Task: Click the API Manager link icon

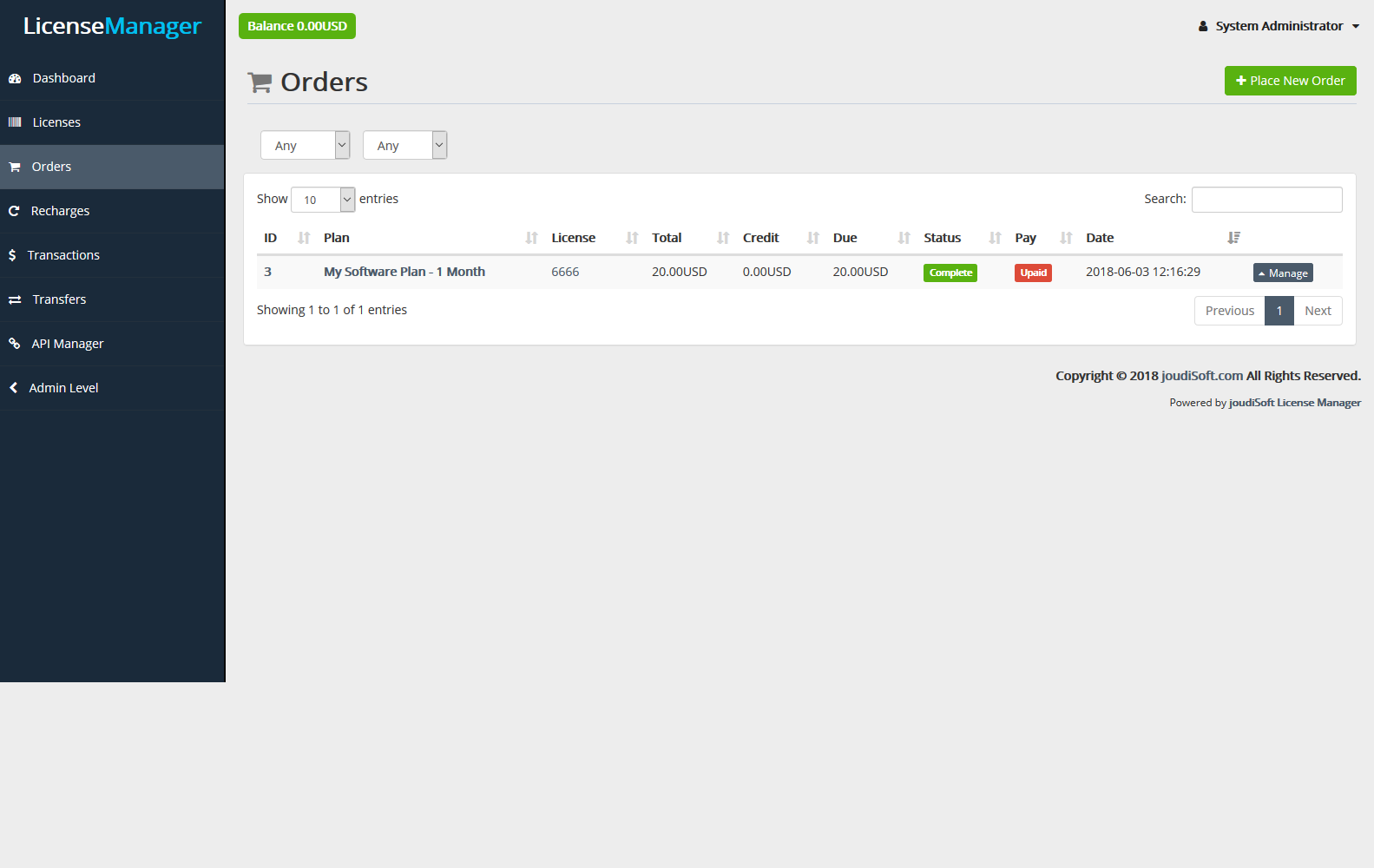Action: tap(15, 344)
